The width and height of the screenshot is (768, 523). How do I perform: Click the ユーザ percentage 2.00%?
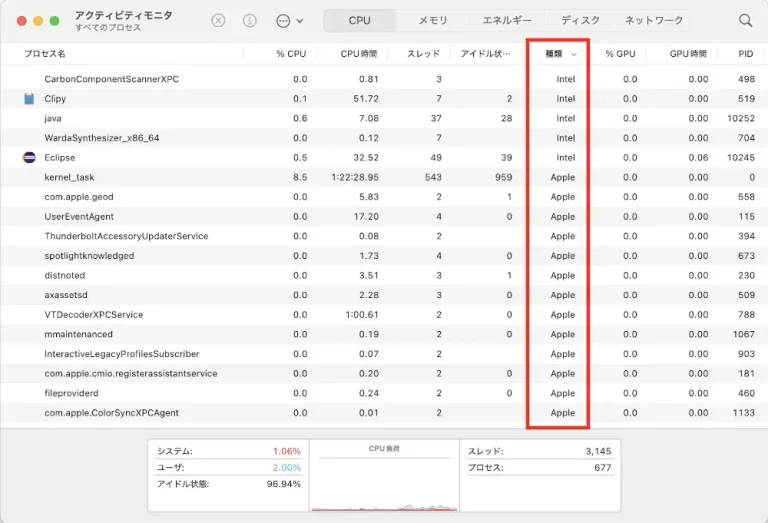[287, 468]
